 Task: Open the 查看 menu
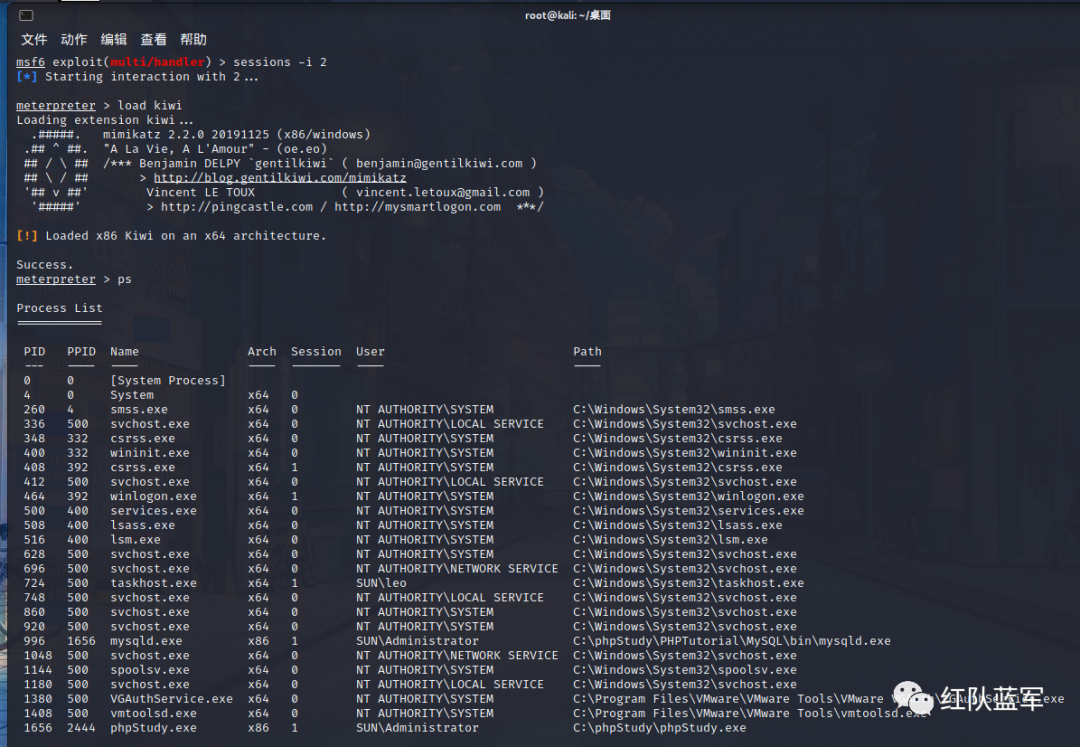154,39
